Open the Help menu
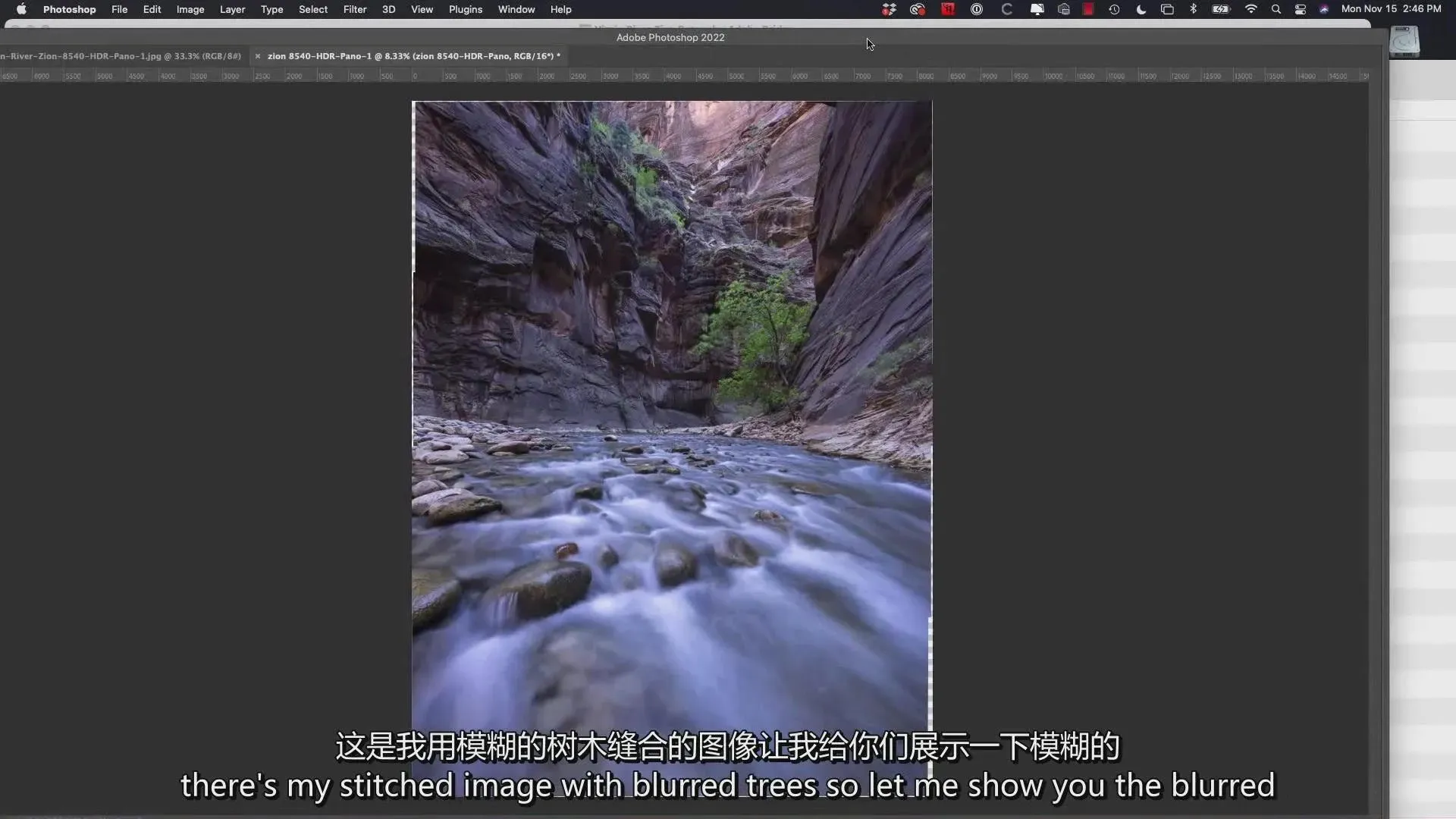Image resolution: width=1456 pixels, height=819 pixels. (x=561, y=9)
